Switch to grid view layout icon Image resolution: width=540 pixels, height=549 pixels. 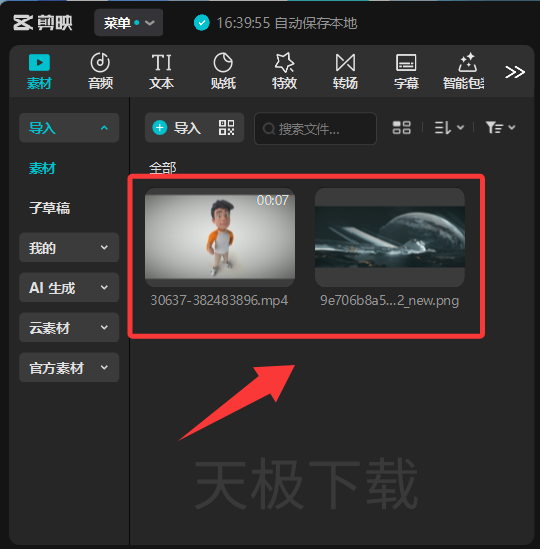click(401, 127)
